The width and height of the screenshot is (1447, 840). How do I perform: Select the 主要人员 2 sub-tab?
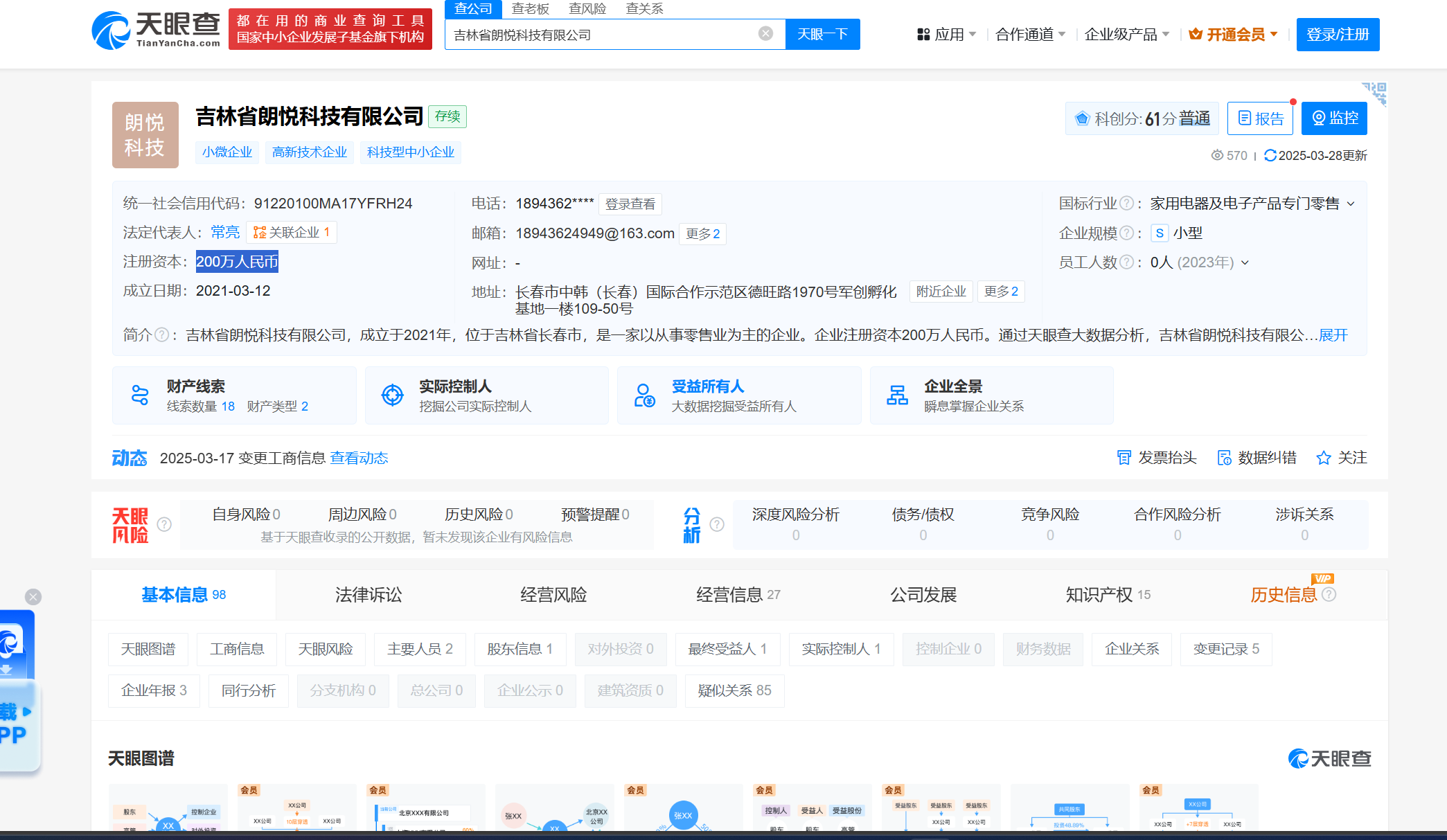point(420,649)
